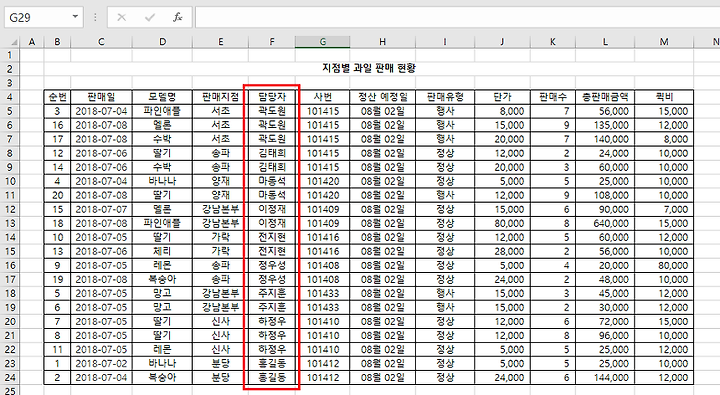720x395 pixels.
Task: Click inside the empty formula bar
Action: 457,17
